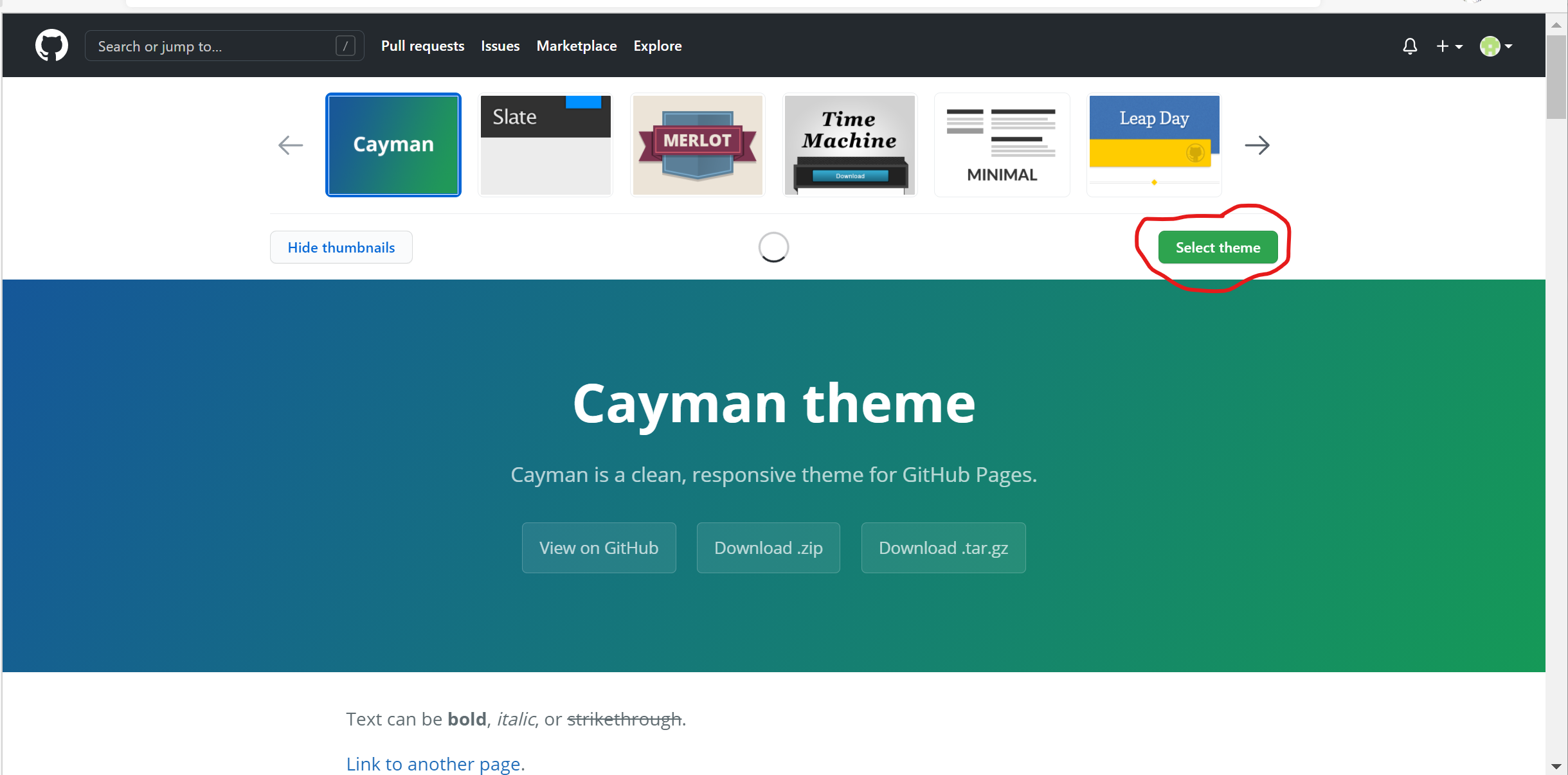Select the Slate theme thumbnail
Image resolution: width=1568 pixels, height=775 pixels.
pyautogui.click(x=545, y=145)
